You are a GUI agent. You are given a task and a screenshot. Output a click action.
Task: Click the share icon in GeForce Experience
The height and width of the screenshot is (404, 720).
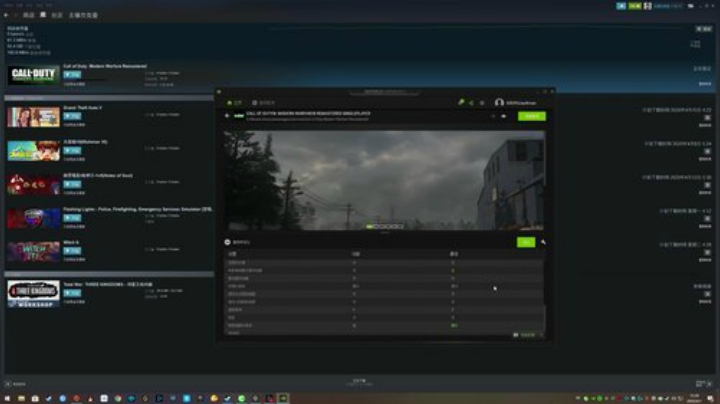(x=471, y=103)
